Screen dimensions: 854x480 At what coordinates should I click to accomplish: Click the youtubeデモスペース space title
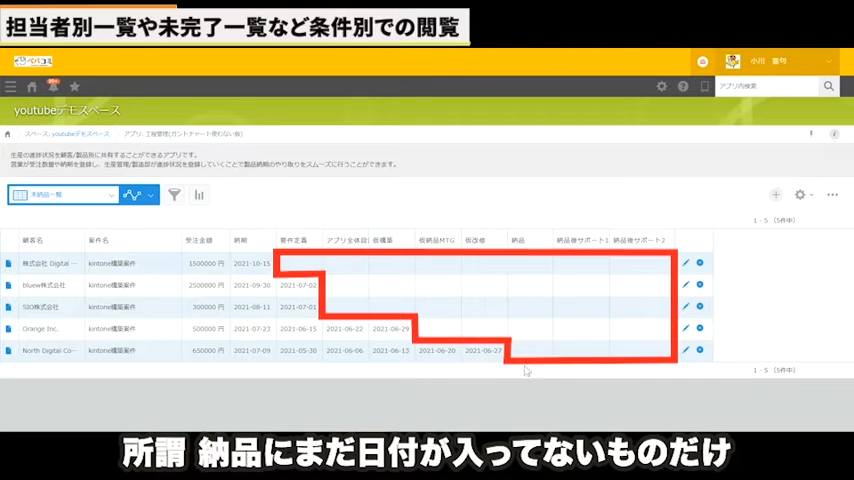(68, 111)
